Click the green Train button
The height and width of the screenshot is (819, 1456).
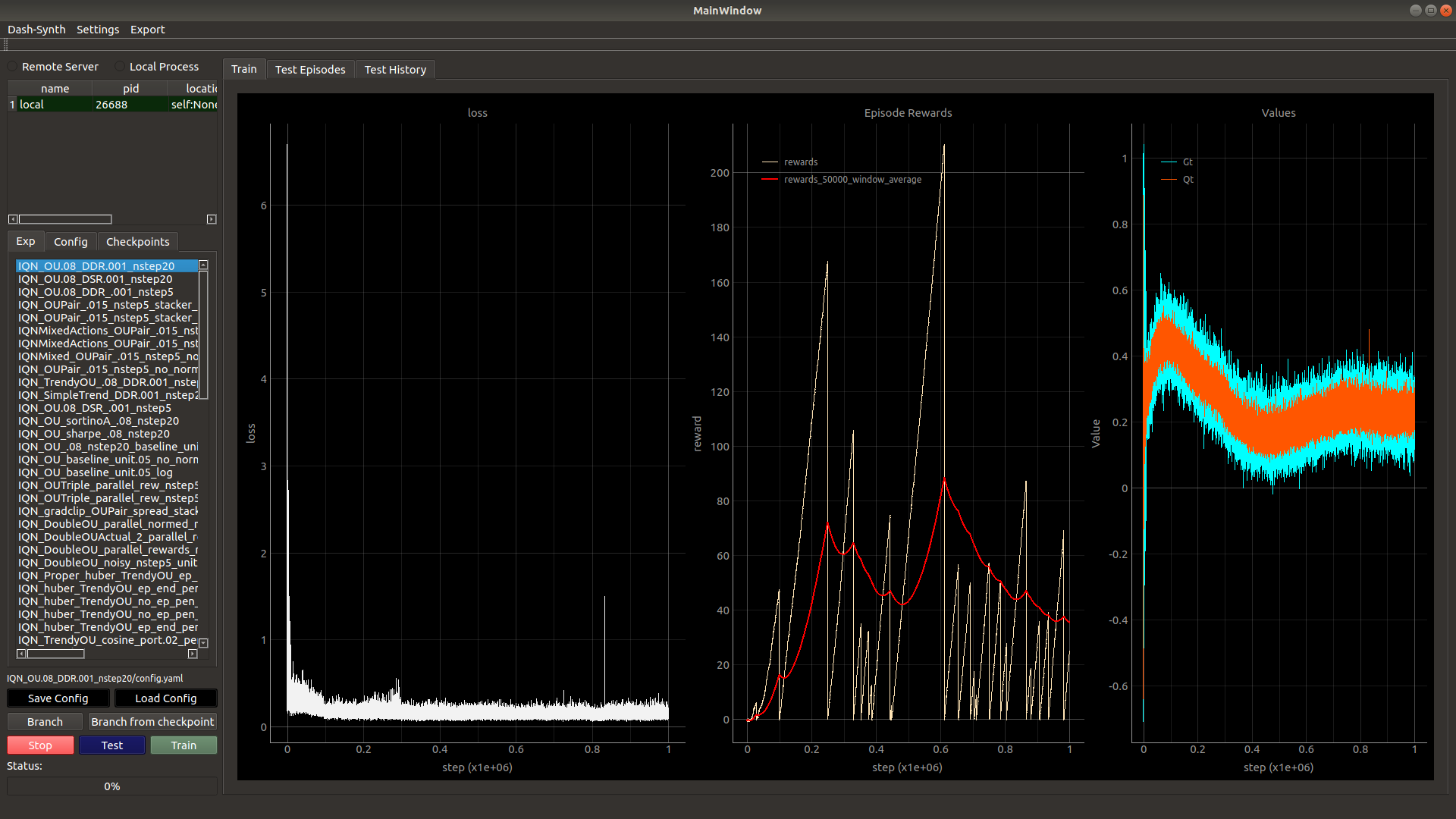pyautogui.click(x=184, y=745)
